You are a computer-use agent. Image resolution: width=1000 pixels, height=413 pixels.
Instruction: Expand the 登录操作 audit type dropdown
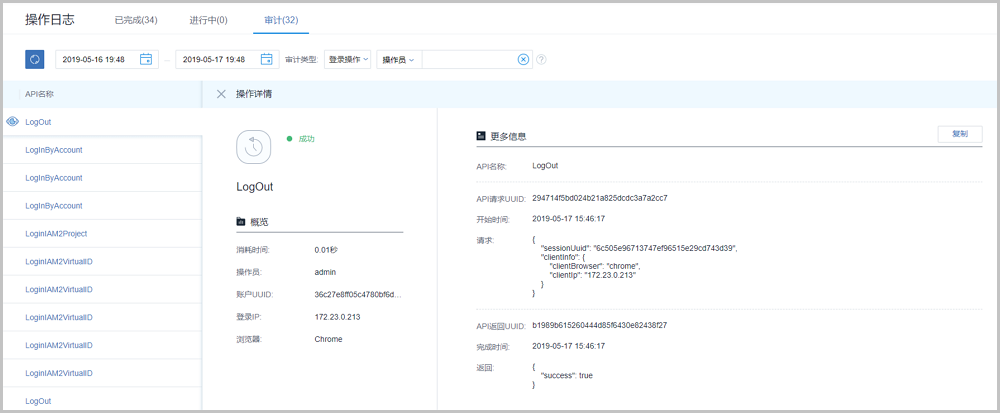[349, 60]
